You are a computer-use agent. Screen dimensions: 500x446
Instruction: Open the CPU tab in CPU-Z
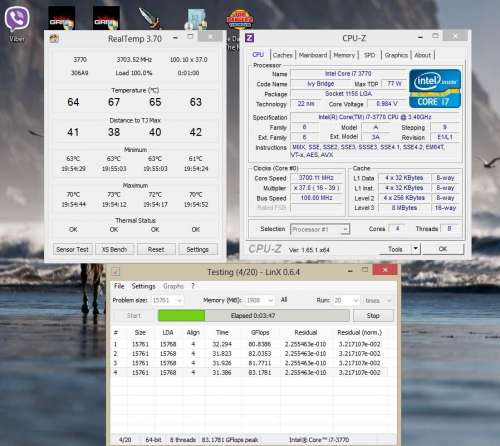[258, 55]
